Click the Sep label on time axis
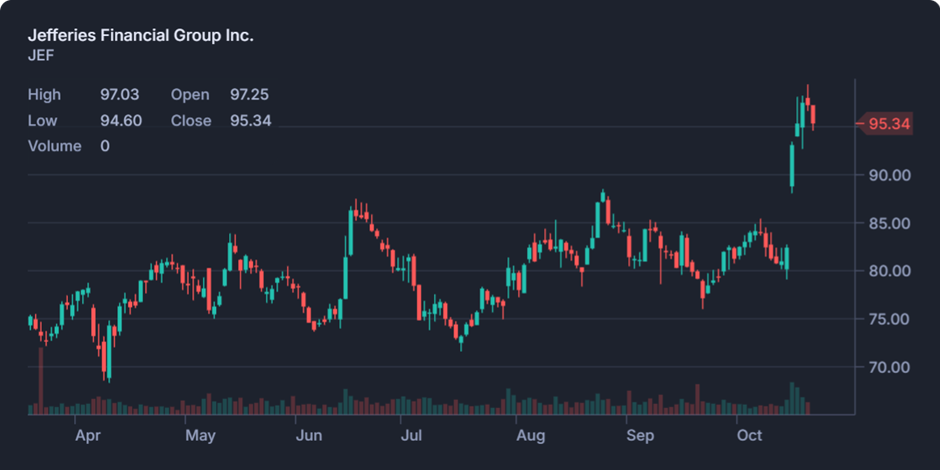940x470 pixels. click(640, 435)
